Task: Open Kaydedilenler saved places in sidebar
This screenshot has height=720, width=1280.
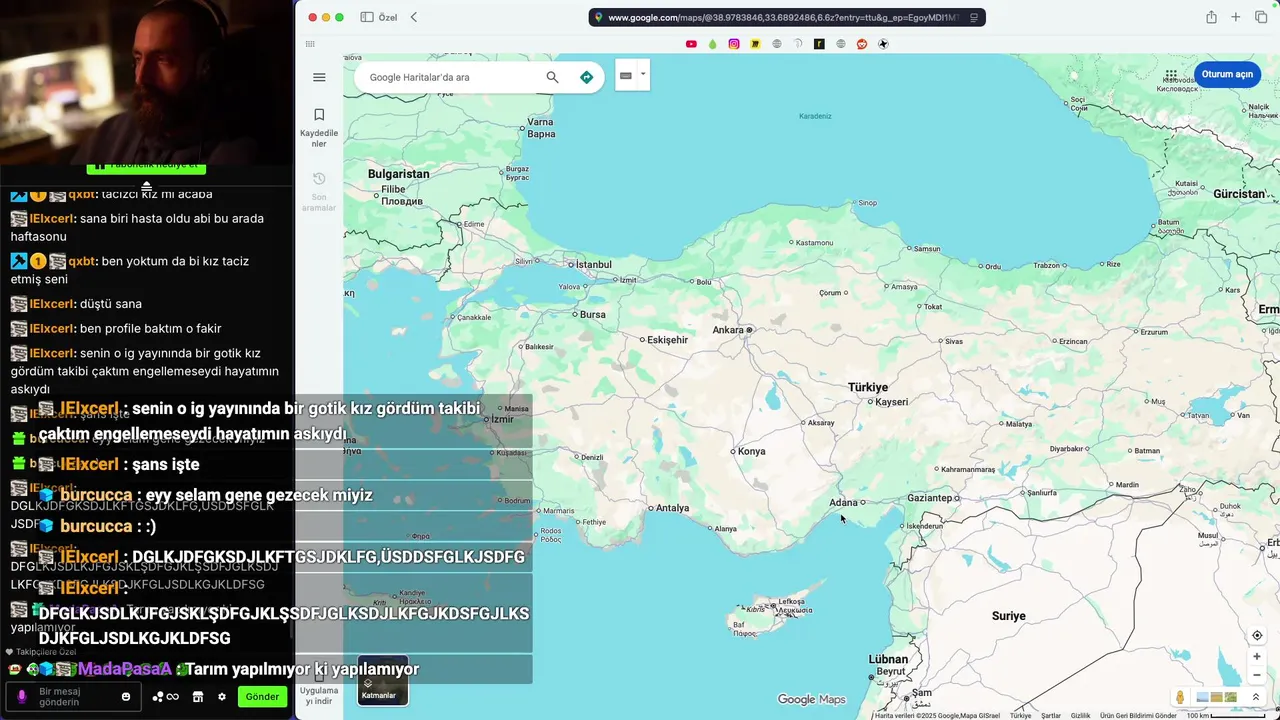Action: pos(319,128)
